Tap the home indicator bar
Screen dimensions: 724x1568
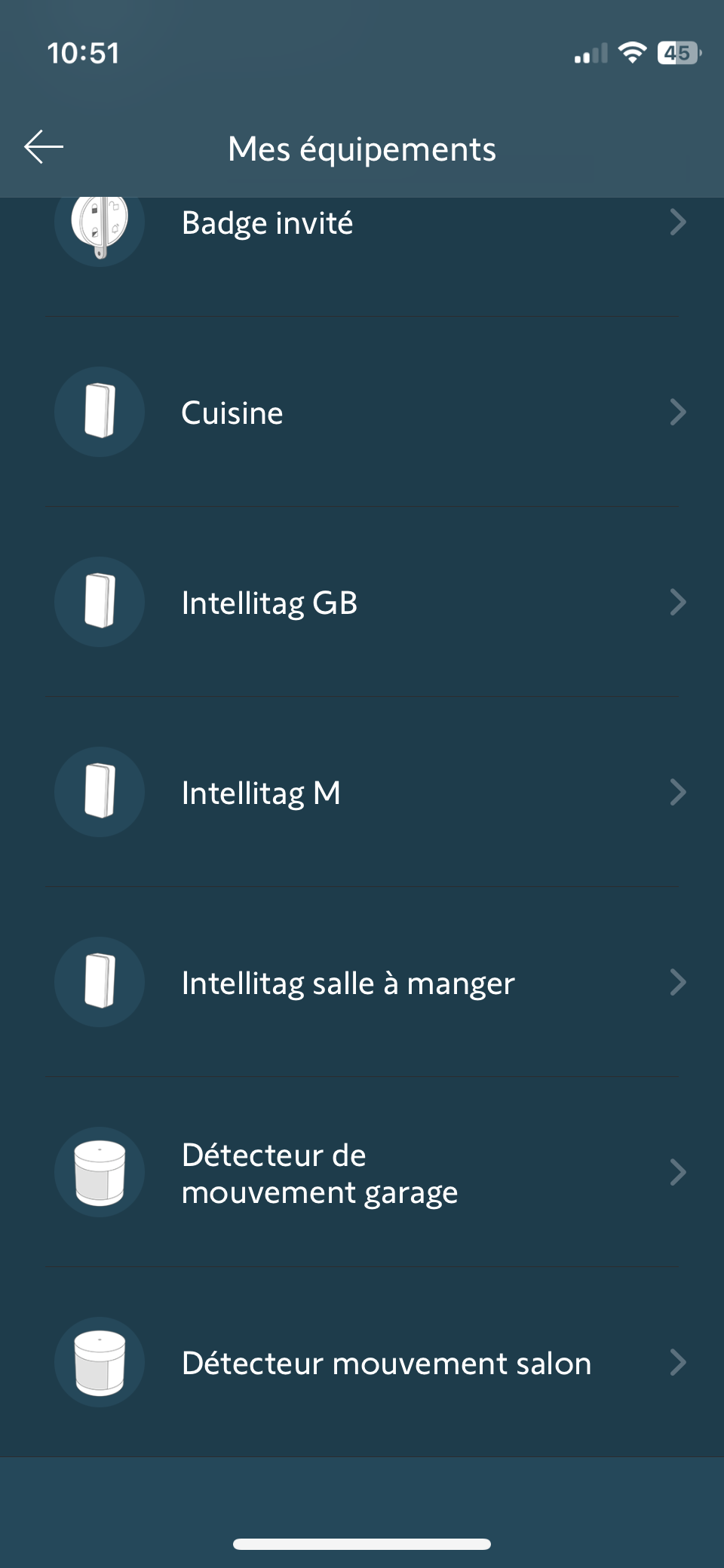[362, 1544]
